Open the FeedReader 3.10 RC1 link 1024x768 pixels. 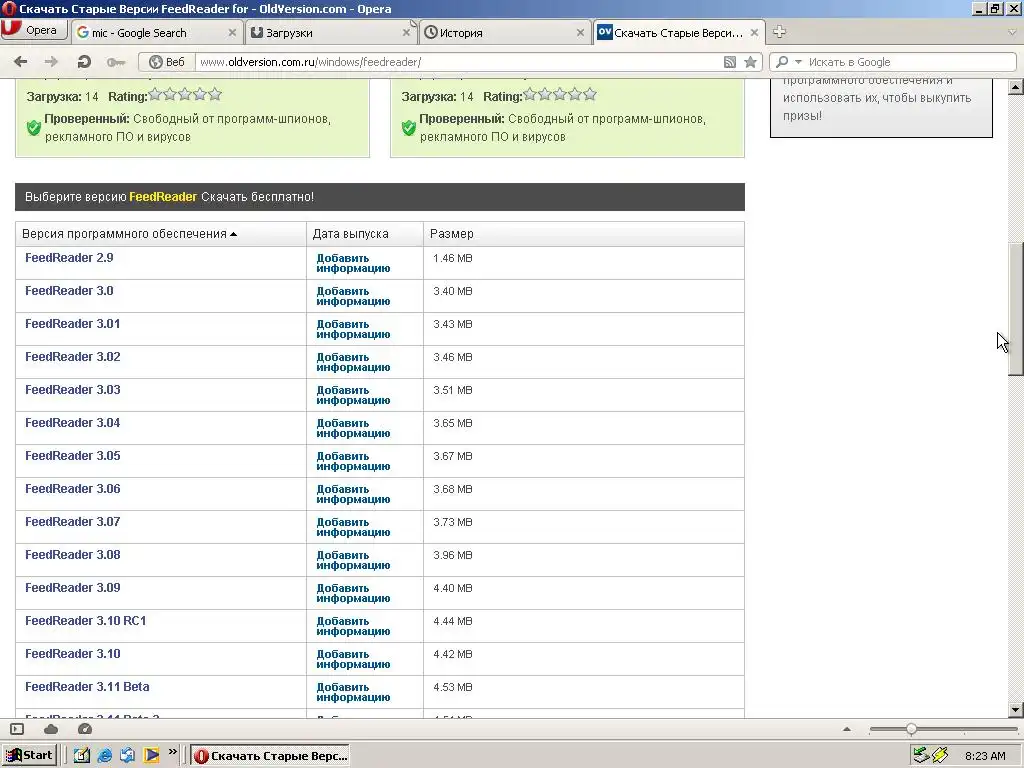86,620
